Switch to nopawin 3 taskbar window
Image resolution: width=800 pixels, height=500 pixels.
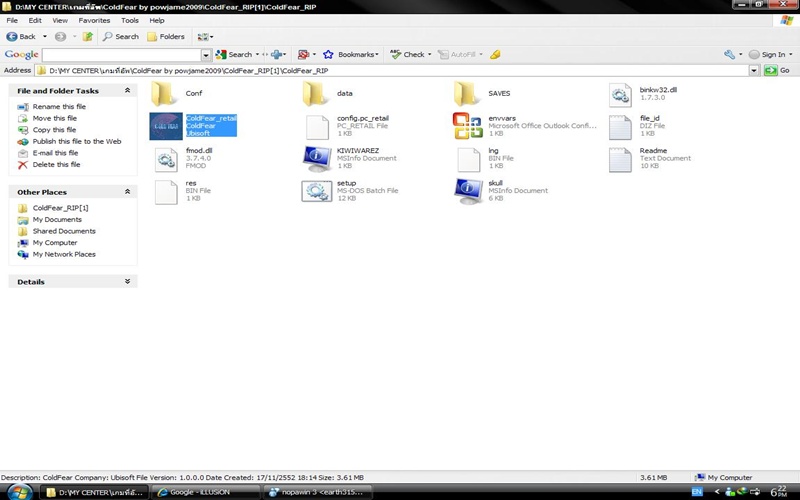click(x=317, y=492)
